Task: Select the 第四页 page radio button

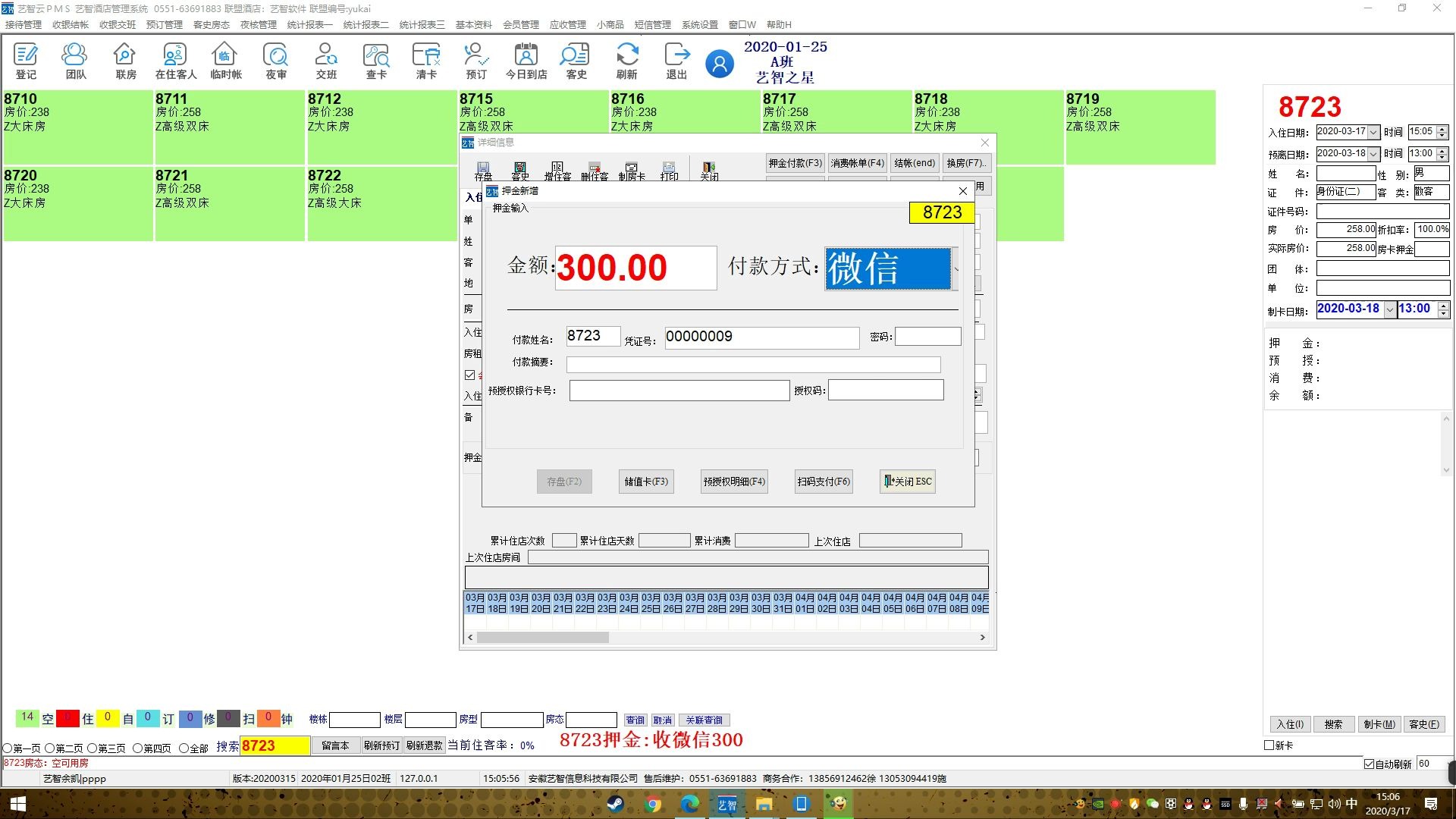Action: coord(137,748)
